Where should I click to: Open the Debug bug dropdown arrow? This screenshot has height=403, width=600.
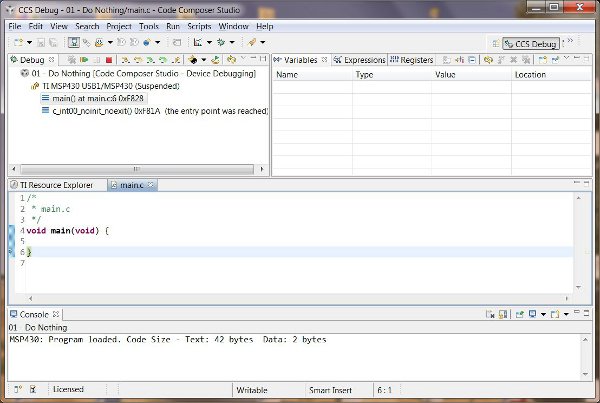pyautogui.click(x=232, y=42)
